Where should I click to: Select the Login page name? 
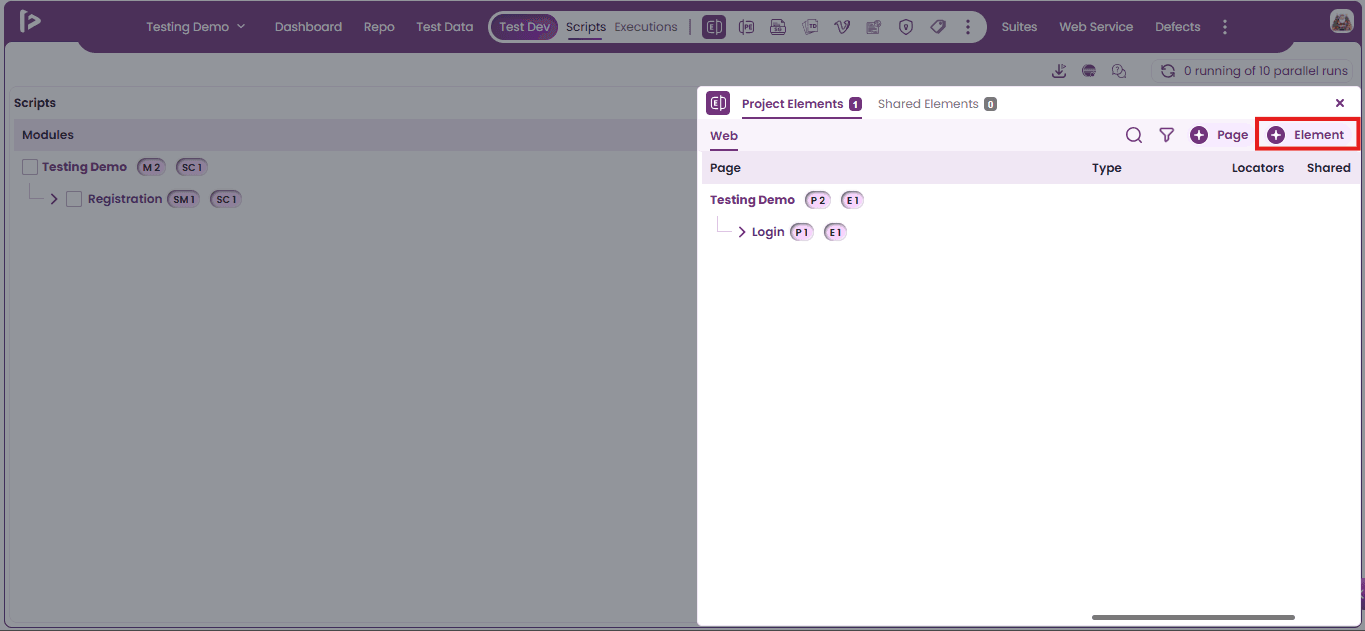(x=768, y=232)
